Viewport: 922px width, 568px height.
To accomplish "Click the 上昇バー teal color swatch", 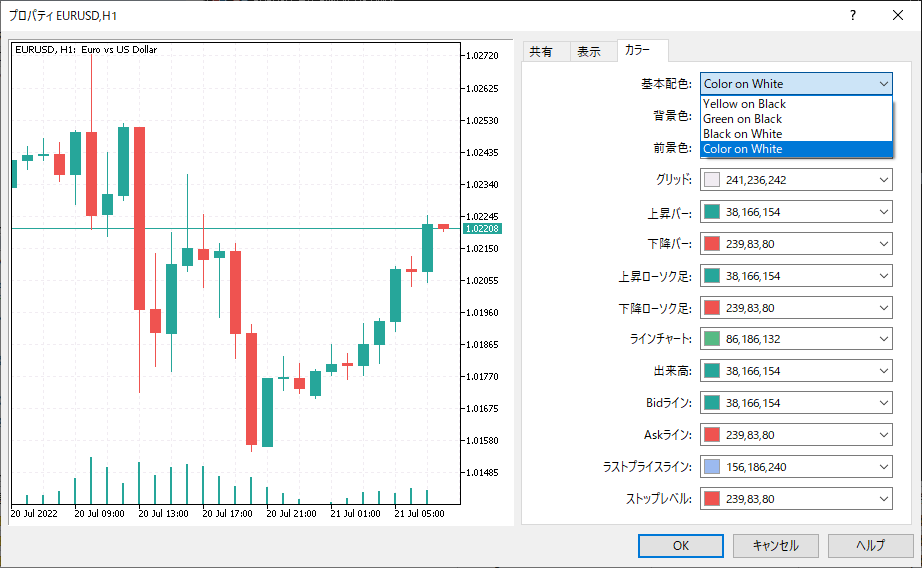I will tap(711, 212).
